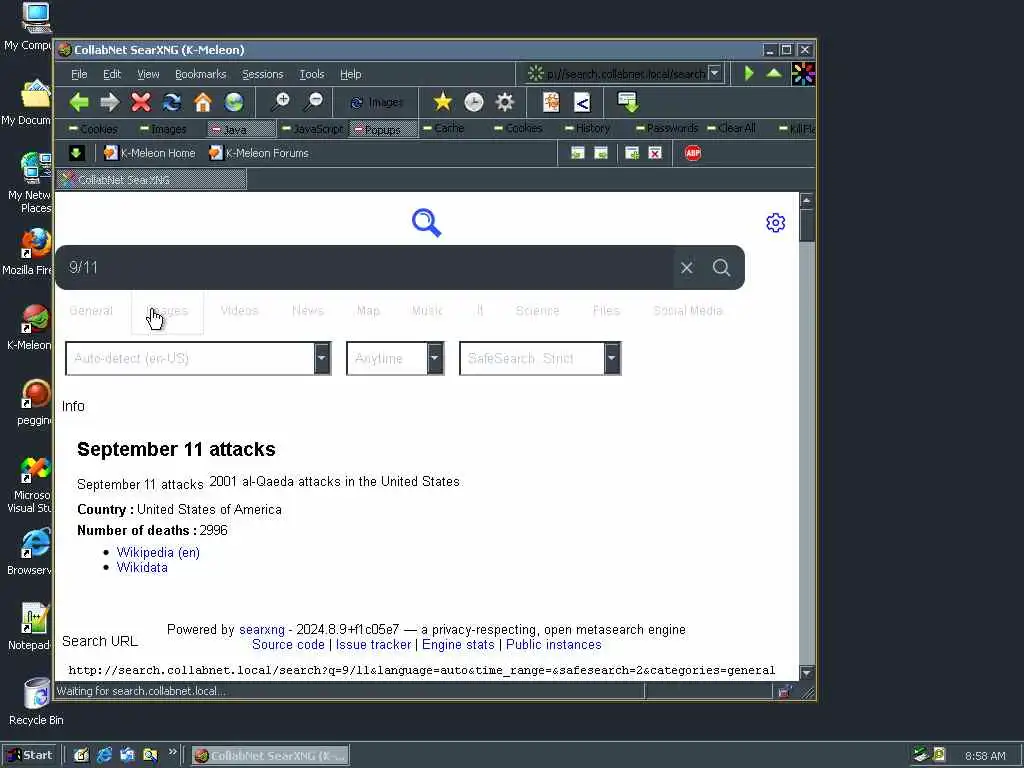
Task: Open preferences with the toolbar gear icon
Action: [x=505, y=102]
